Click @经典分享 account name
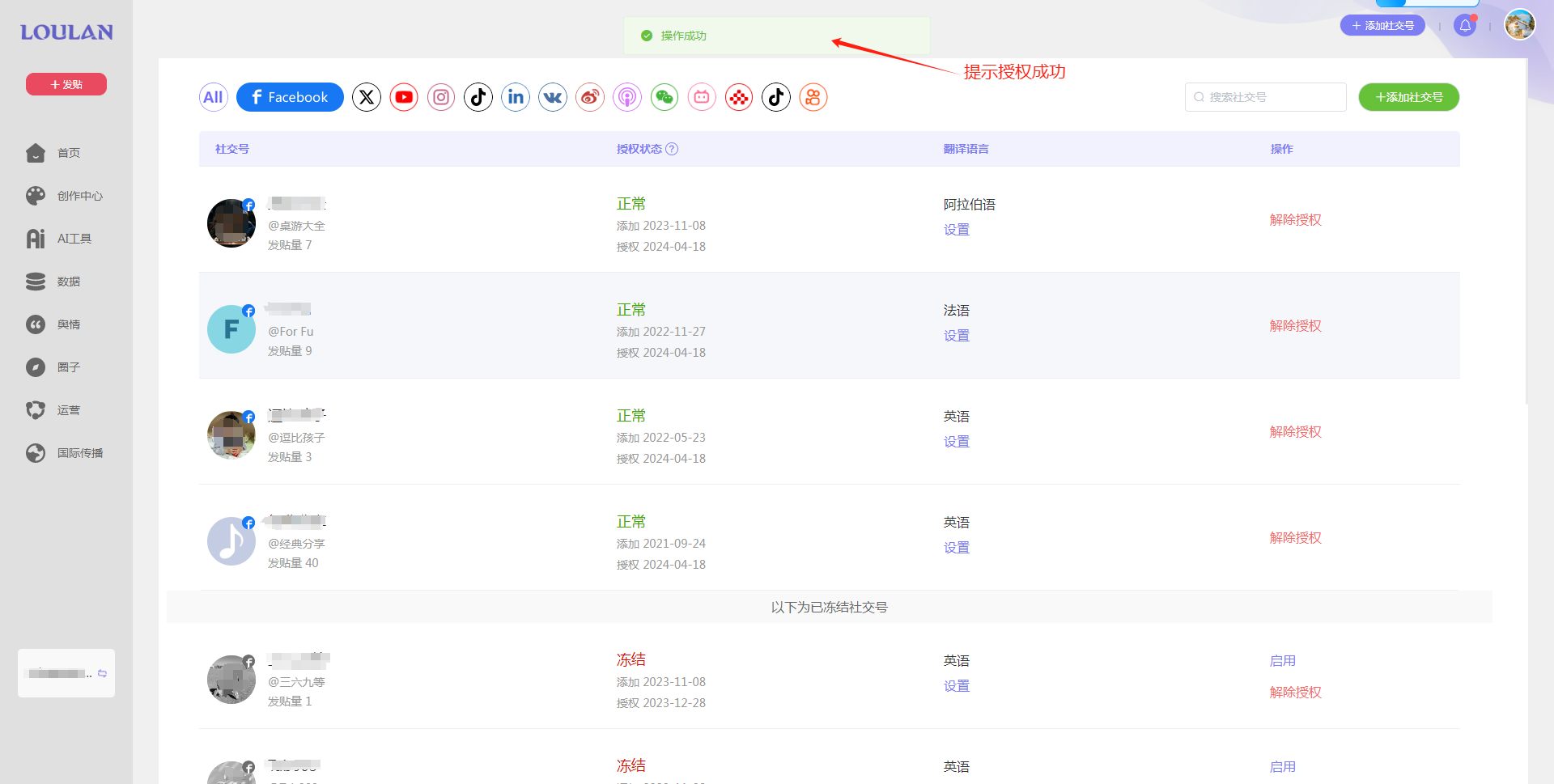The width and height of the screenshot is (1554, 784). pos(296,544)
